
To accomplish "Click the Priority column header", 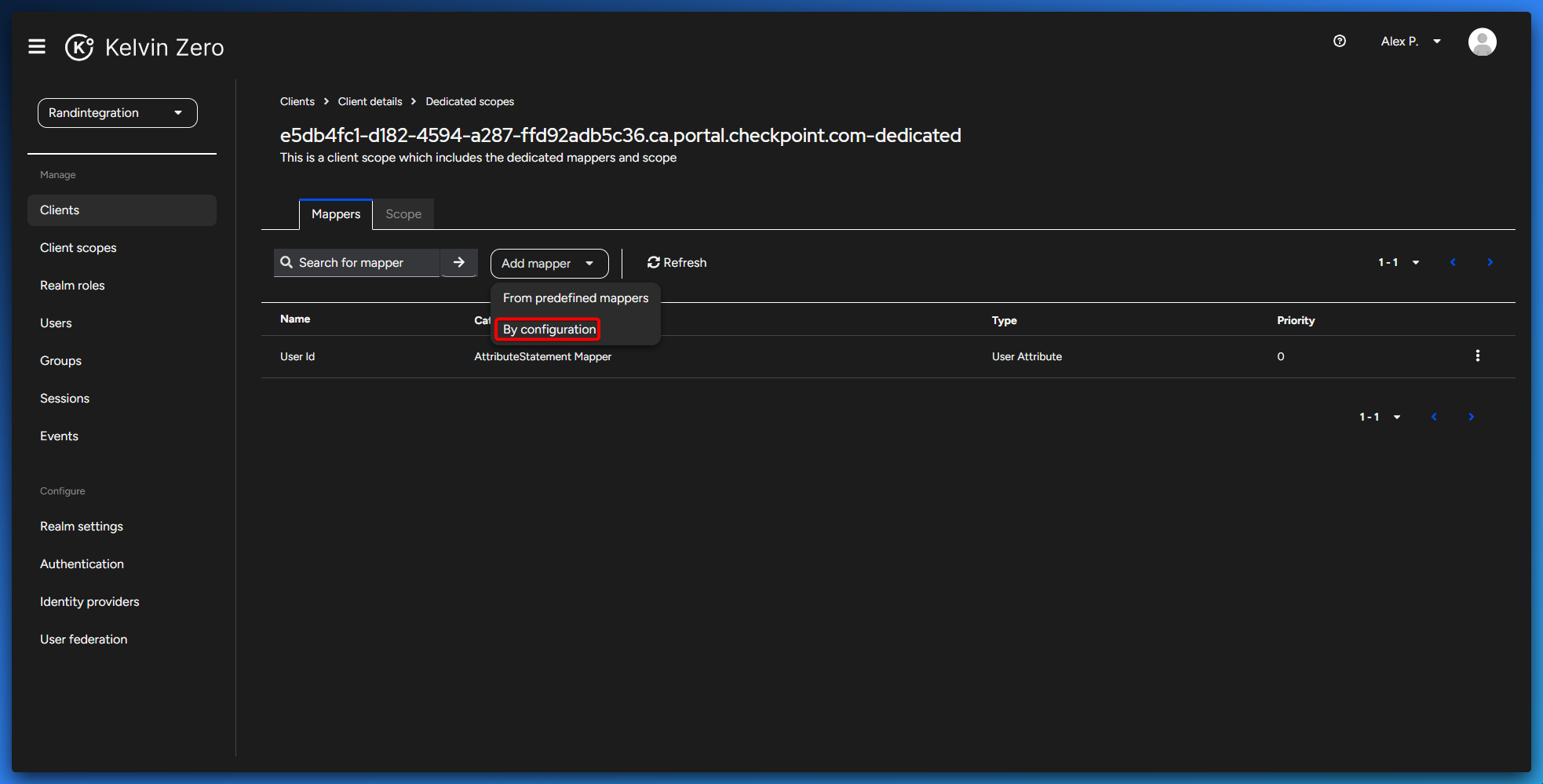I will [x=1296, y=320].
